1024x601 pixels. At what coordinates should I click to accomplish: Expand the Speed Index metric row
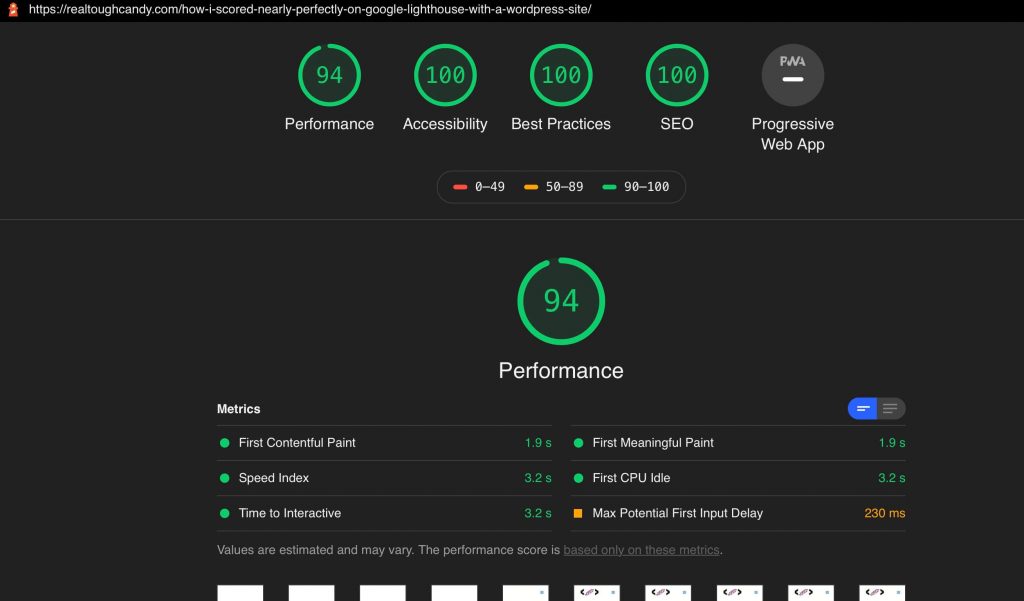tap(384, 478)
